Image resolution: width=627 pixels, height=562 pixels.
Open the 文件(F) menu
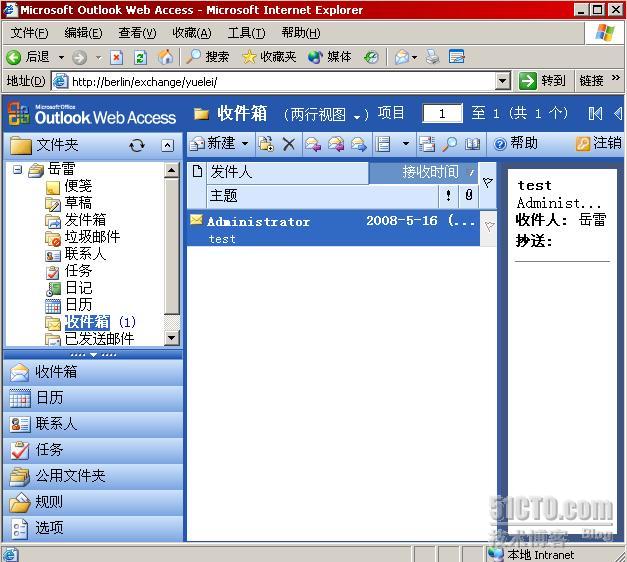click(29, 33)
